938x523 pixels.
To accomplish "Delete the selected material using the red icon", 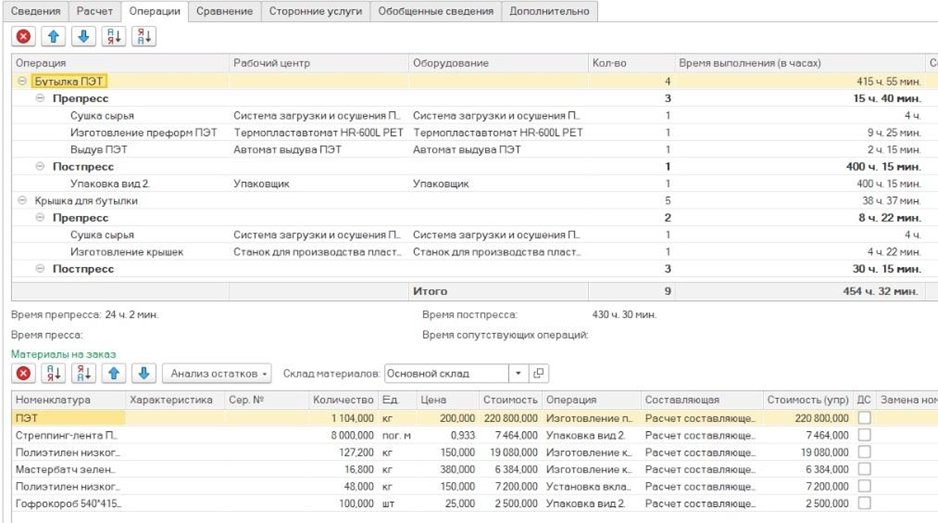I will point(23,373).
